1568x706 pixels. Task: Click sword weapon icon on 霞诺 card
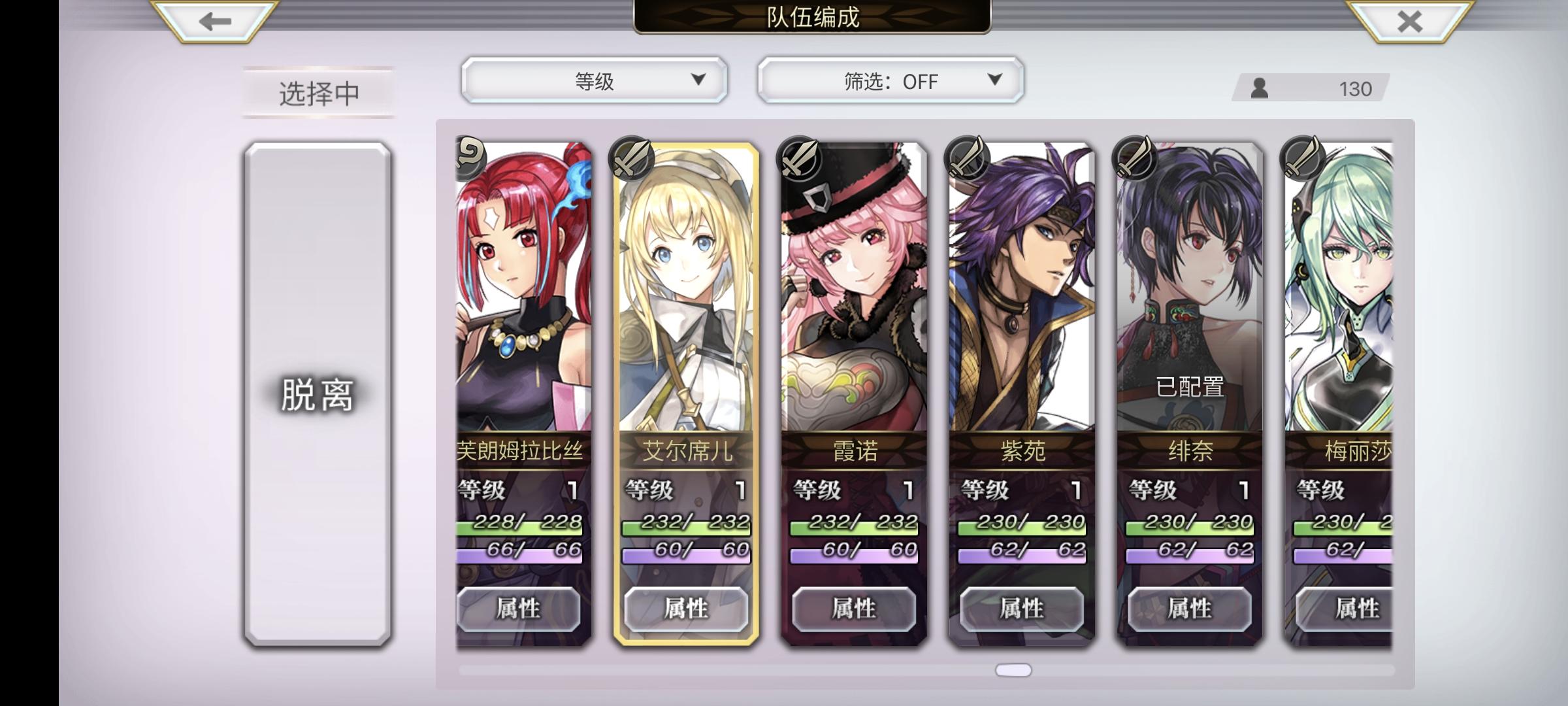(x=800, y=159)
